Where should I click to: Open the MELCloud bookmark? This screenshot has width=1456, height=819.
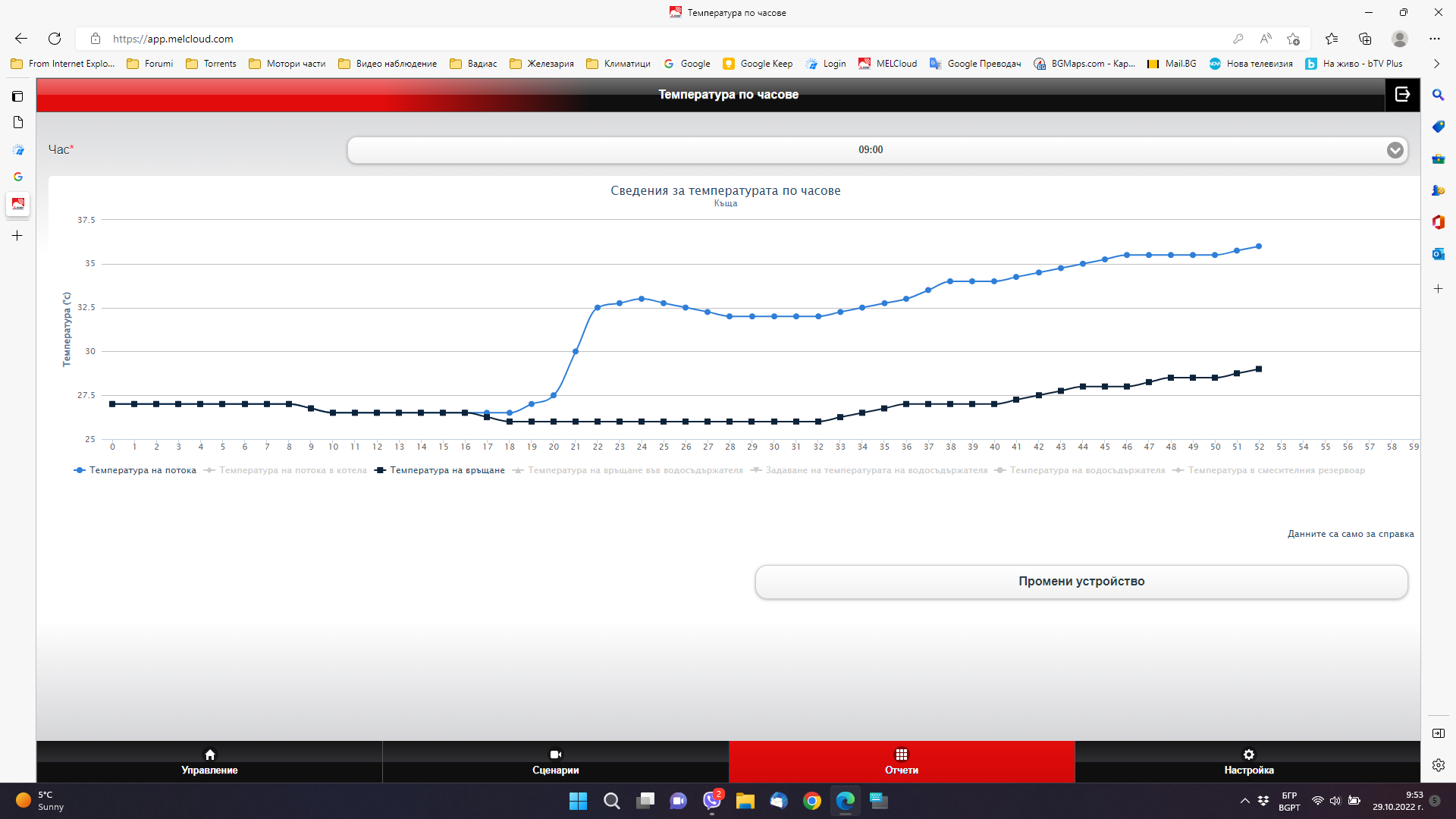[888, 64]
